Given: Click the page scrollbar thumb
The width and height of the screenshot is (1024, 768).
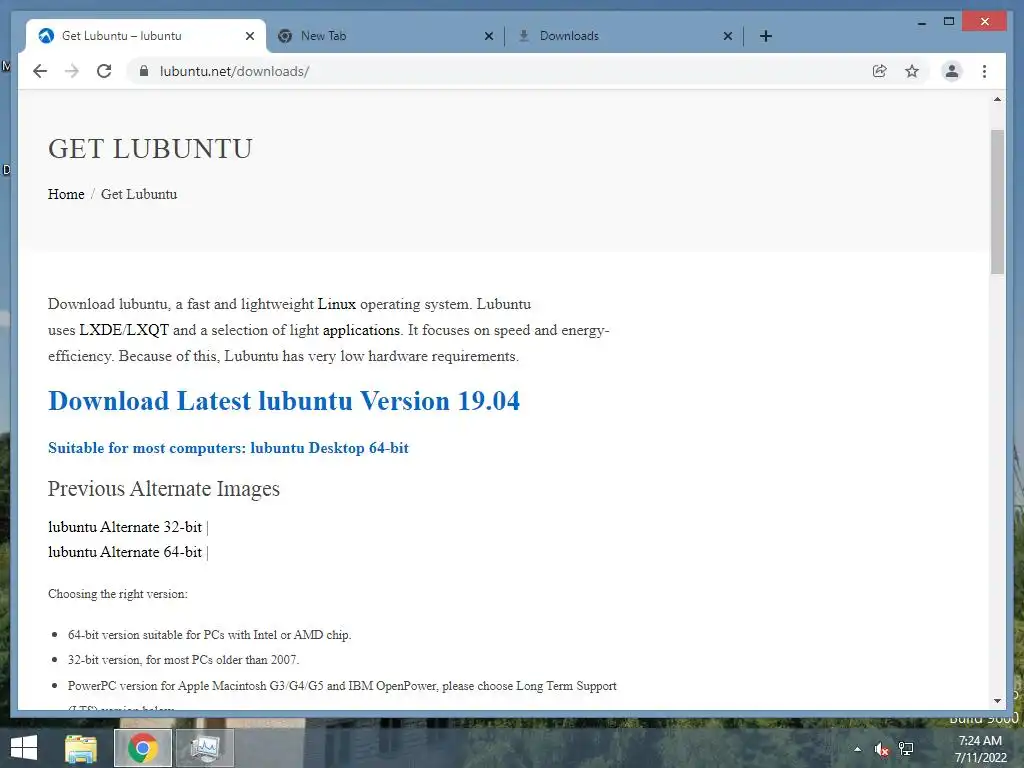Looking at the screenshot, I should (997, 202).
